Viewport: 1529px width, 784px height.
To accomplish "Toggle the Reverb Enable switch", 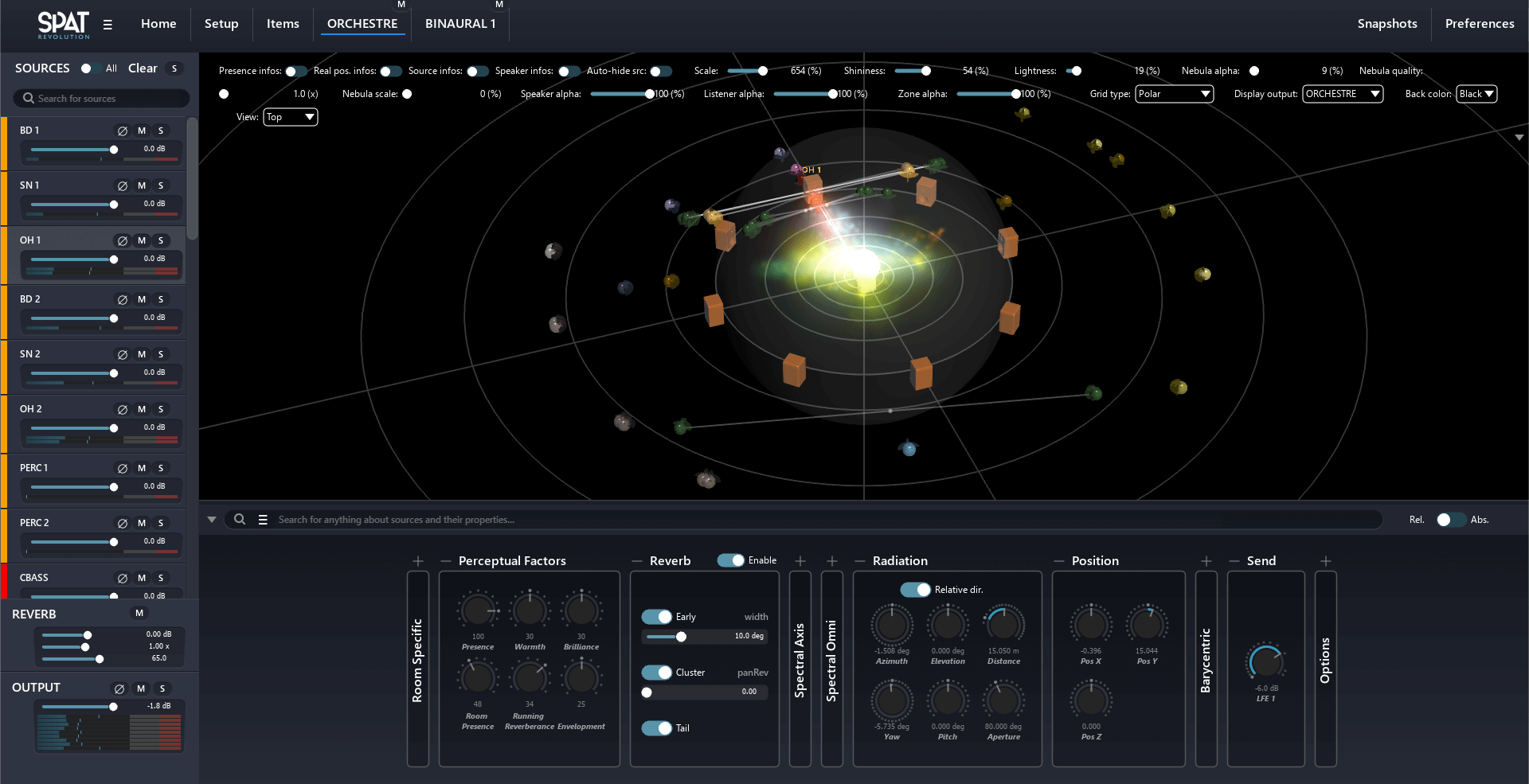I will point(730,560).
